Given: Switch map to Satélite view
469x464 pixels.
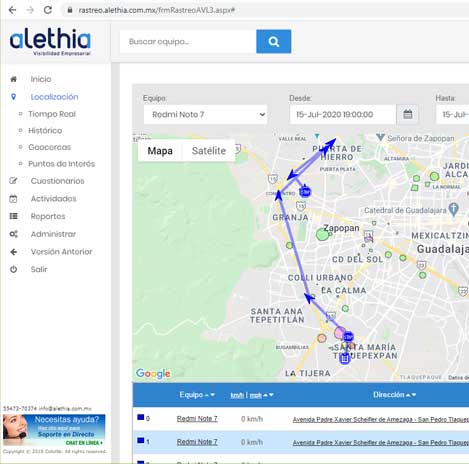Looking at the screenshot, I should (209, 151).
